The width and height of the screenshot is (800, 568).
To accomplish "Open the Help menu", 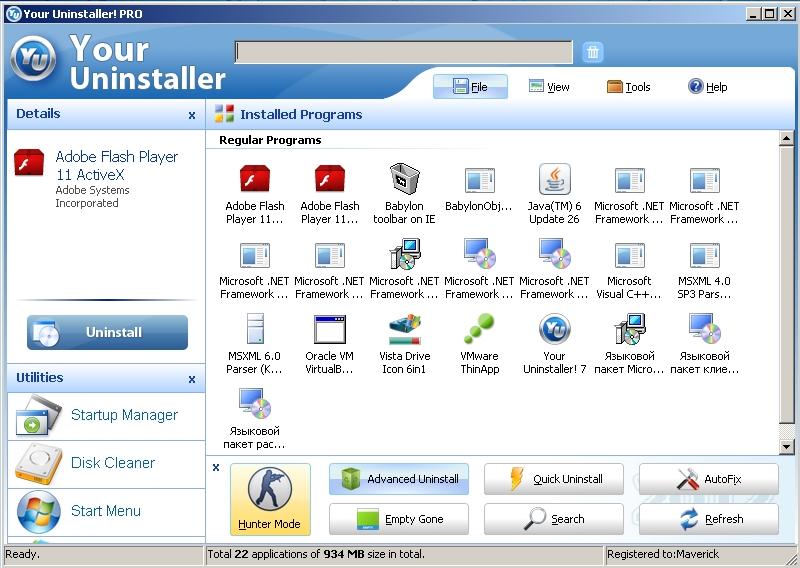I will point(707,87).
